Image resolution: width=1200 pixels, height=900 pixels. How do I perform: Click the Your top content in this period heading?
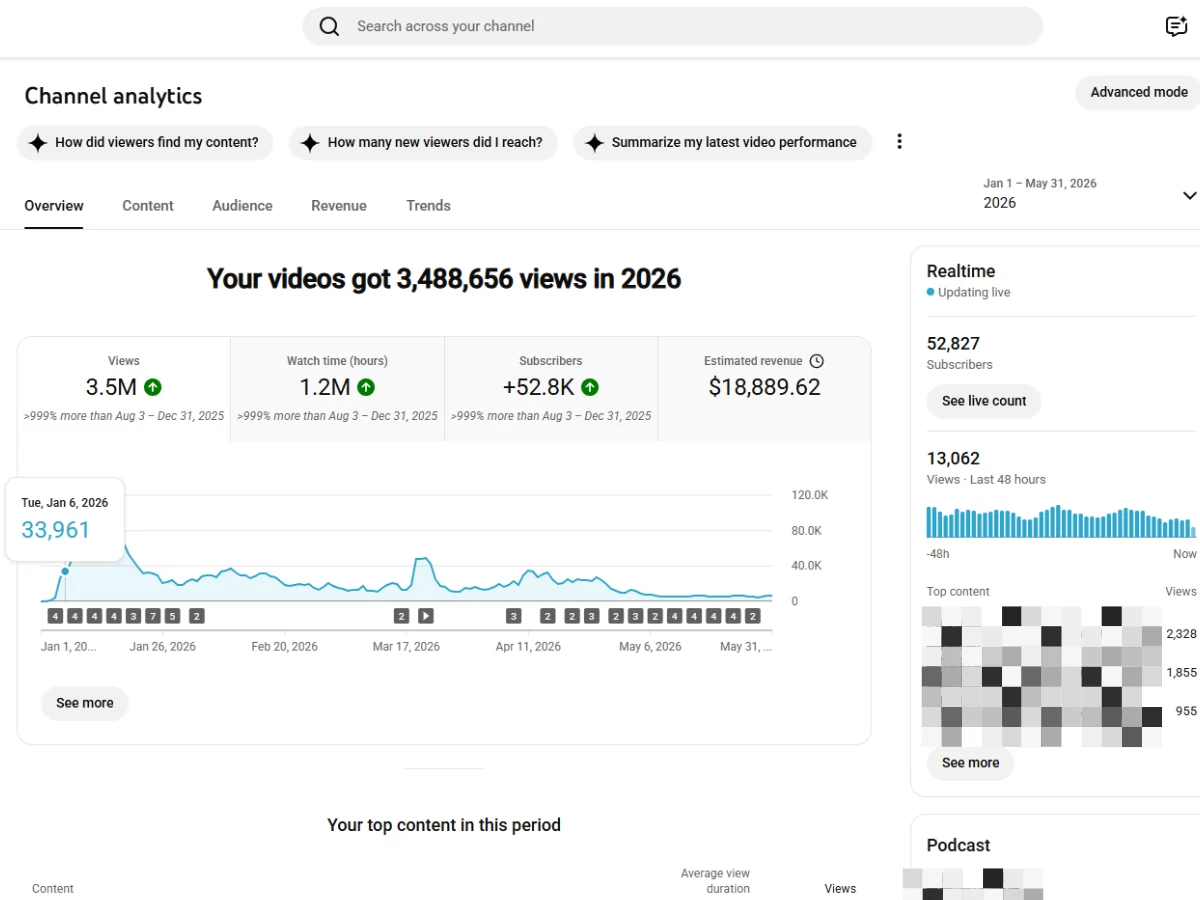[x=444, y=825]
